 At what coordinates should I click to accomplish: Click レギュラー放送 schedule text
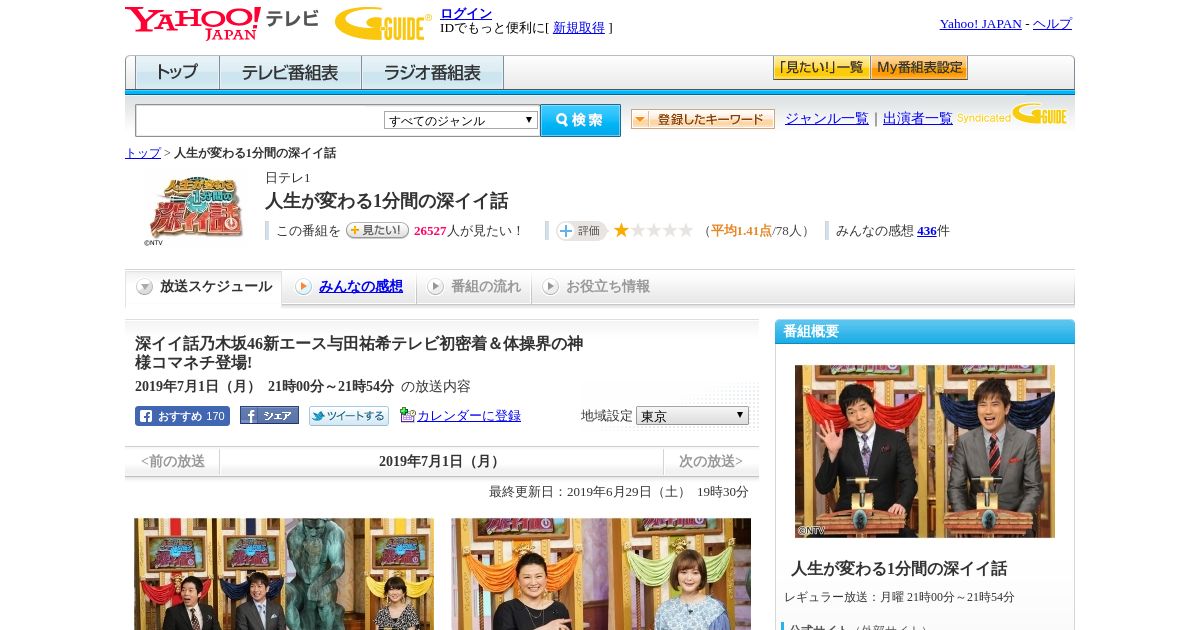click(899, 597)
